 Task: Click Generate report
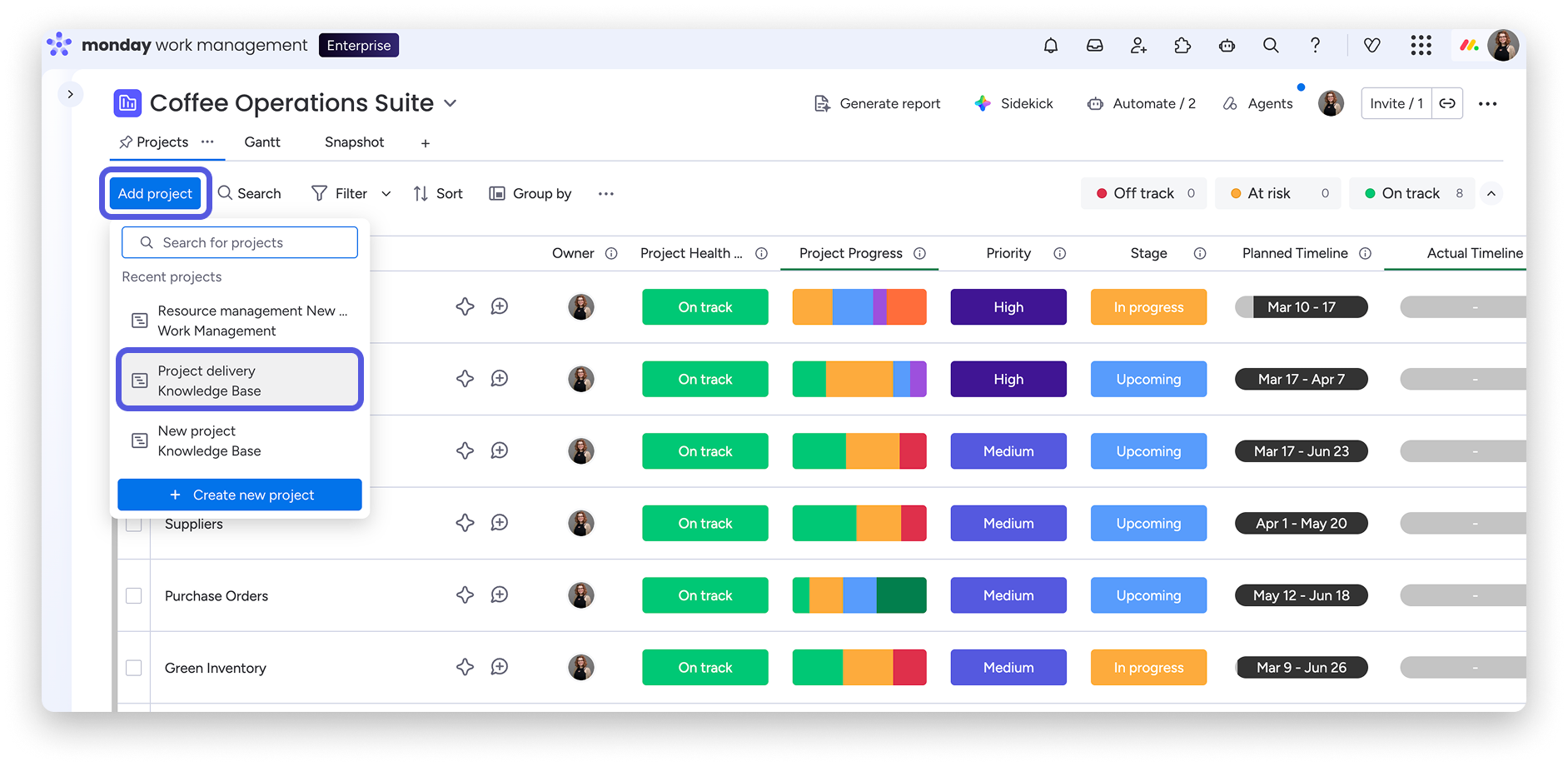(x=878, y=103)
